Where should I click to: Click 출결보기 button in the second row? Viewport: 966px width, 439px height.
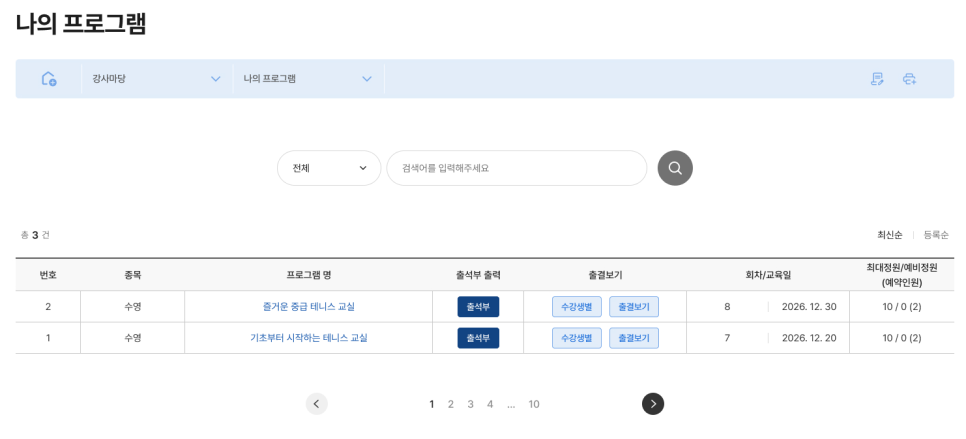point(634,338)
